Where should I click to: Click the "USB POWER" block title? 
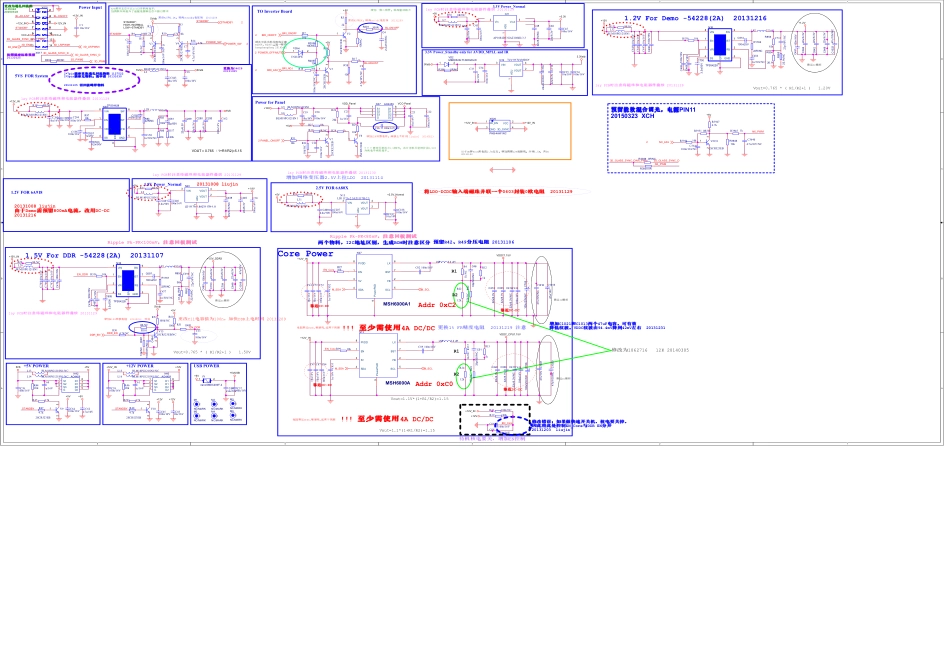pos(207,366)
